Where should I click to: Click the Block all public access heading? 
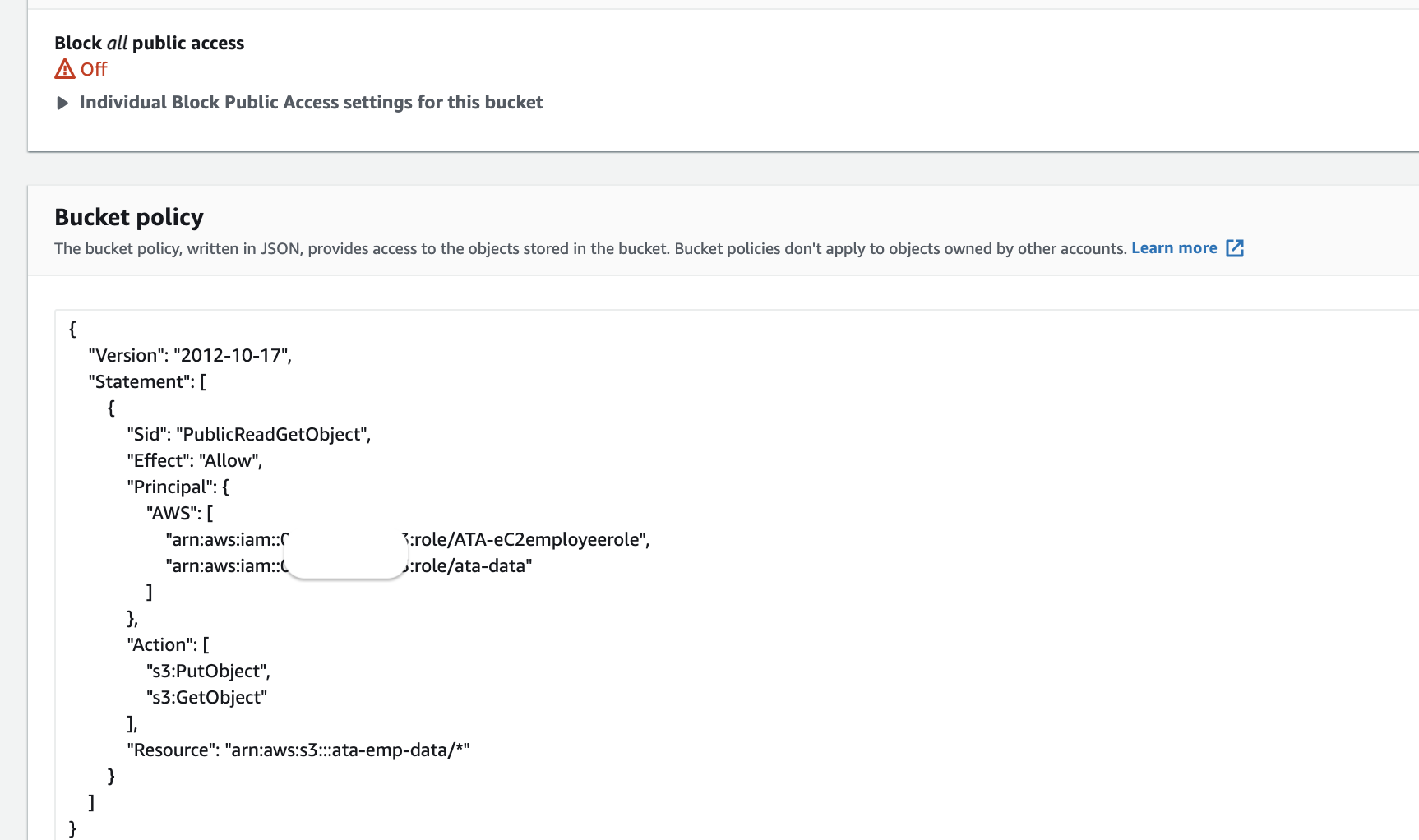click(149, 43)
